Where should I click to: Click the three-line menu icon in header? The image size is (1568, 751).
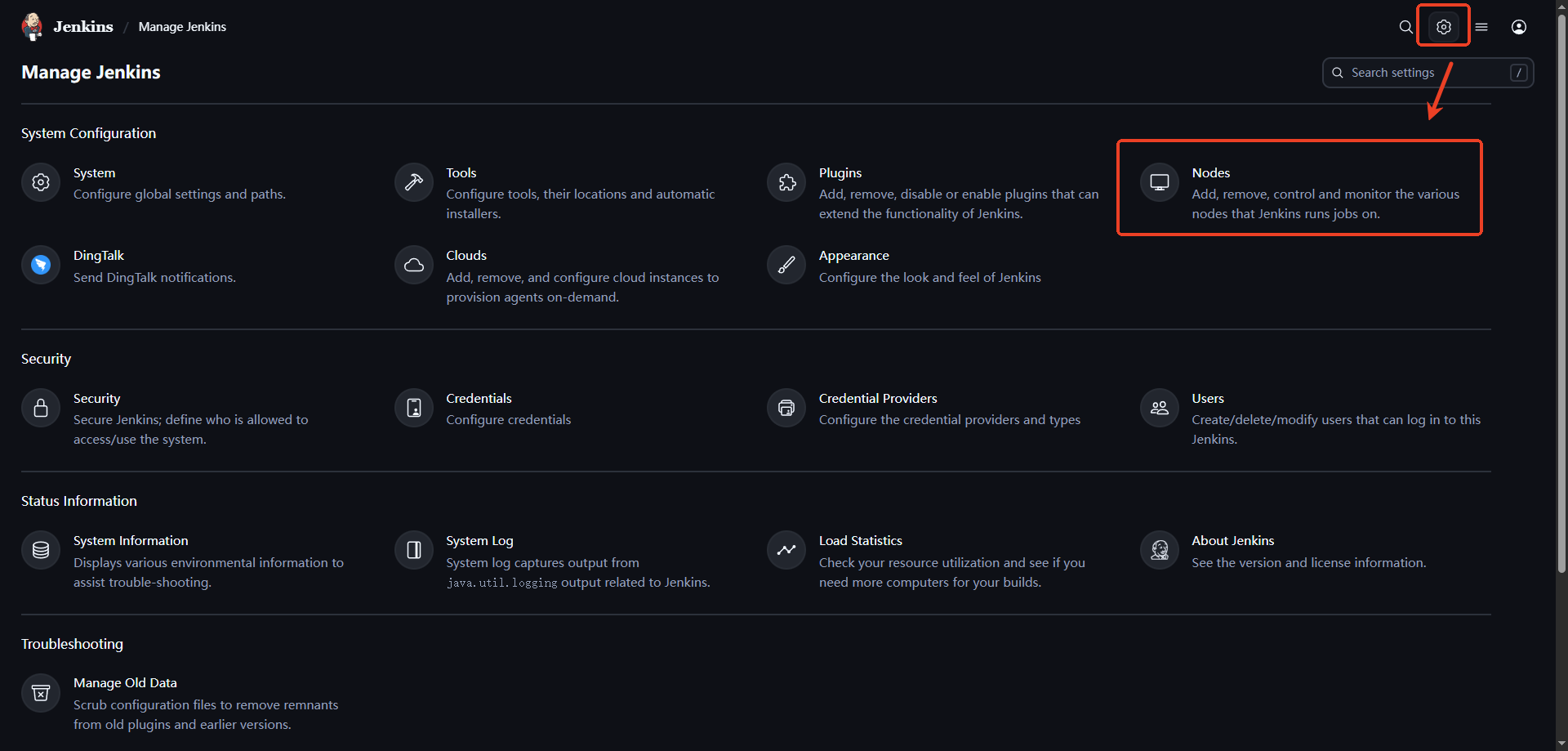click(1481, 27)
